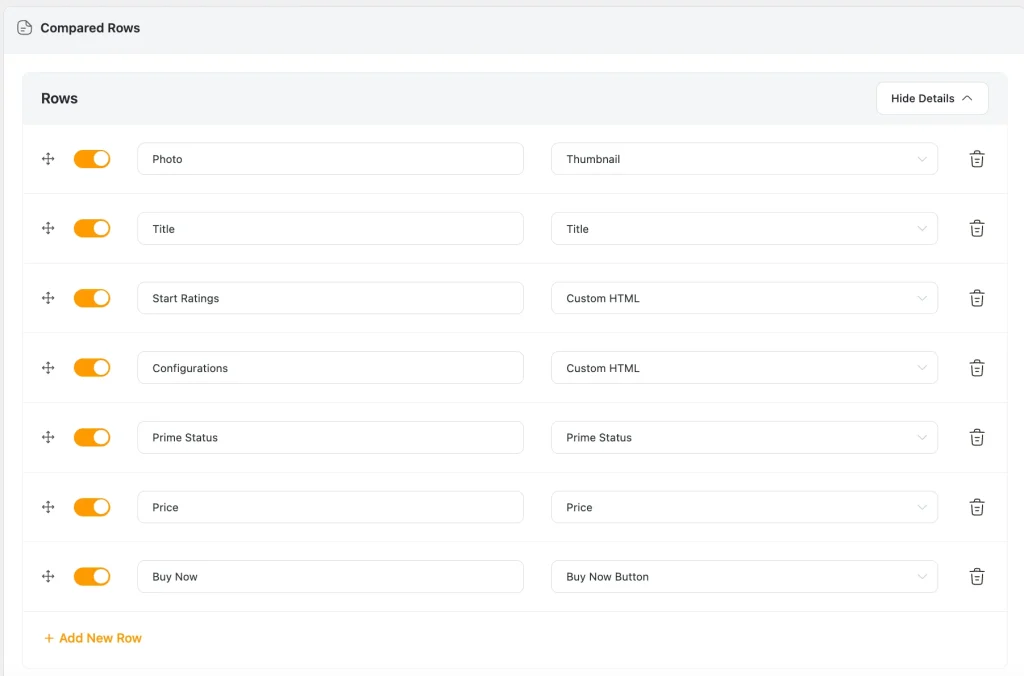Click the Compared Rows heading
1024x676 pixels.
[x=90, y=27]
